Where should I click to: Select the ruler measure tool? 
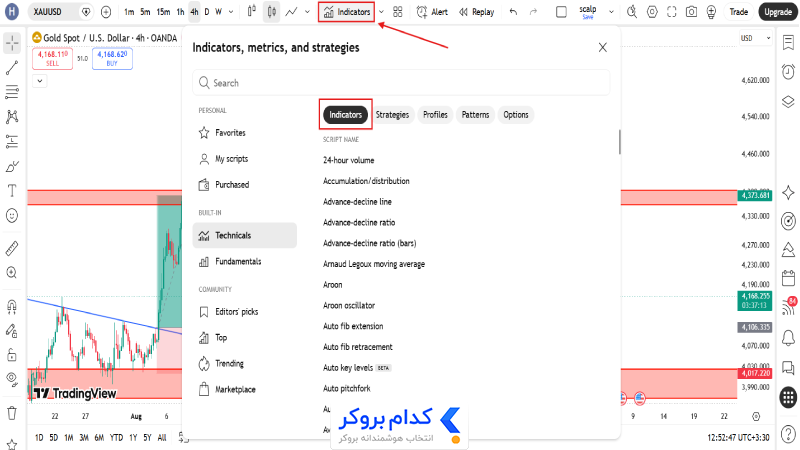point(12,248)
